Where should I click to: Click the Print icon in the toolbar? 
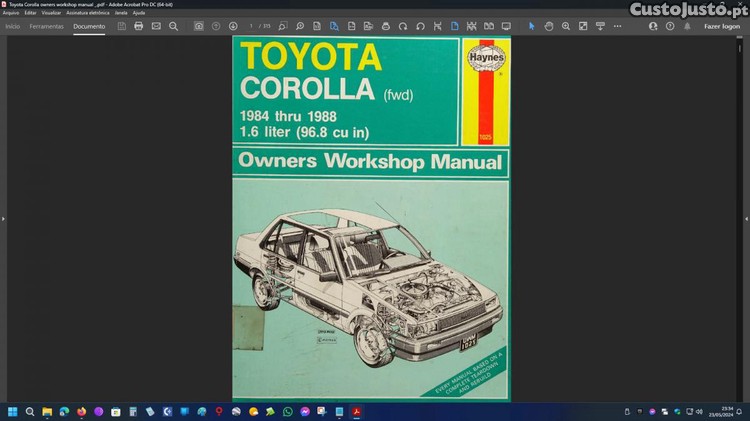pyautogui.click(x=138, y=26)
